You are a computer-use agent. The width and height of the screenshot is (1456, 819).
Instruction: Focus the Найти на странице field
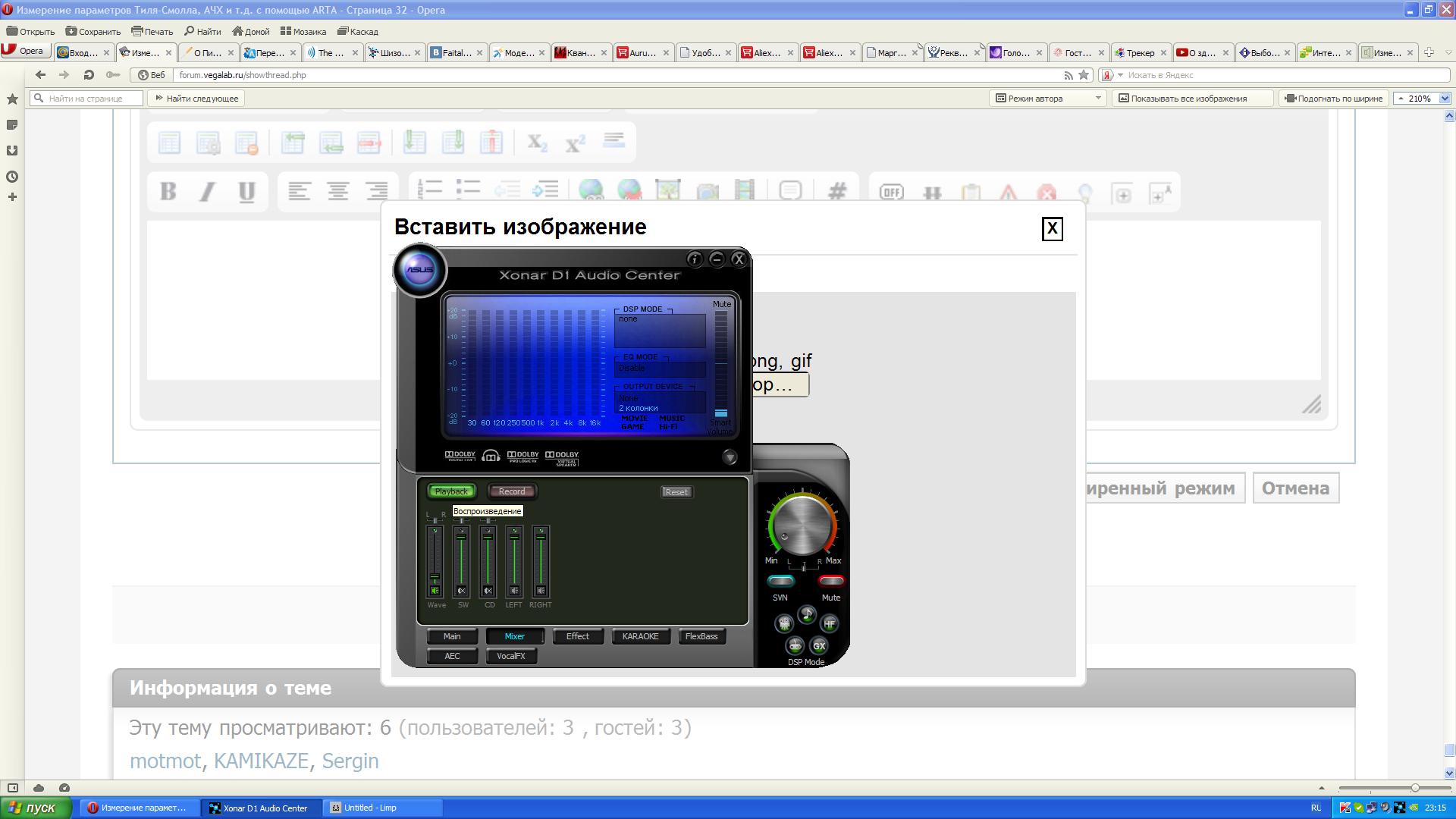86,99
